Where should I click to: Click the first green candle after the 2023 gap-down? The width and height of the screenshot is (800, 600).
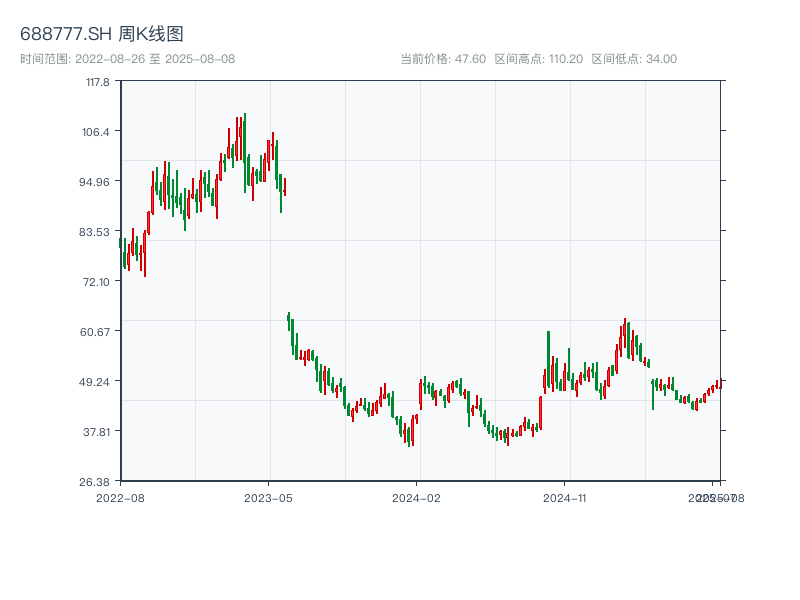289,320
